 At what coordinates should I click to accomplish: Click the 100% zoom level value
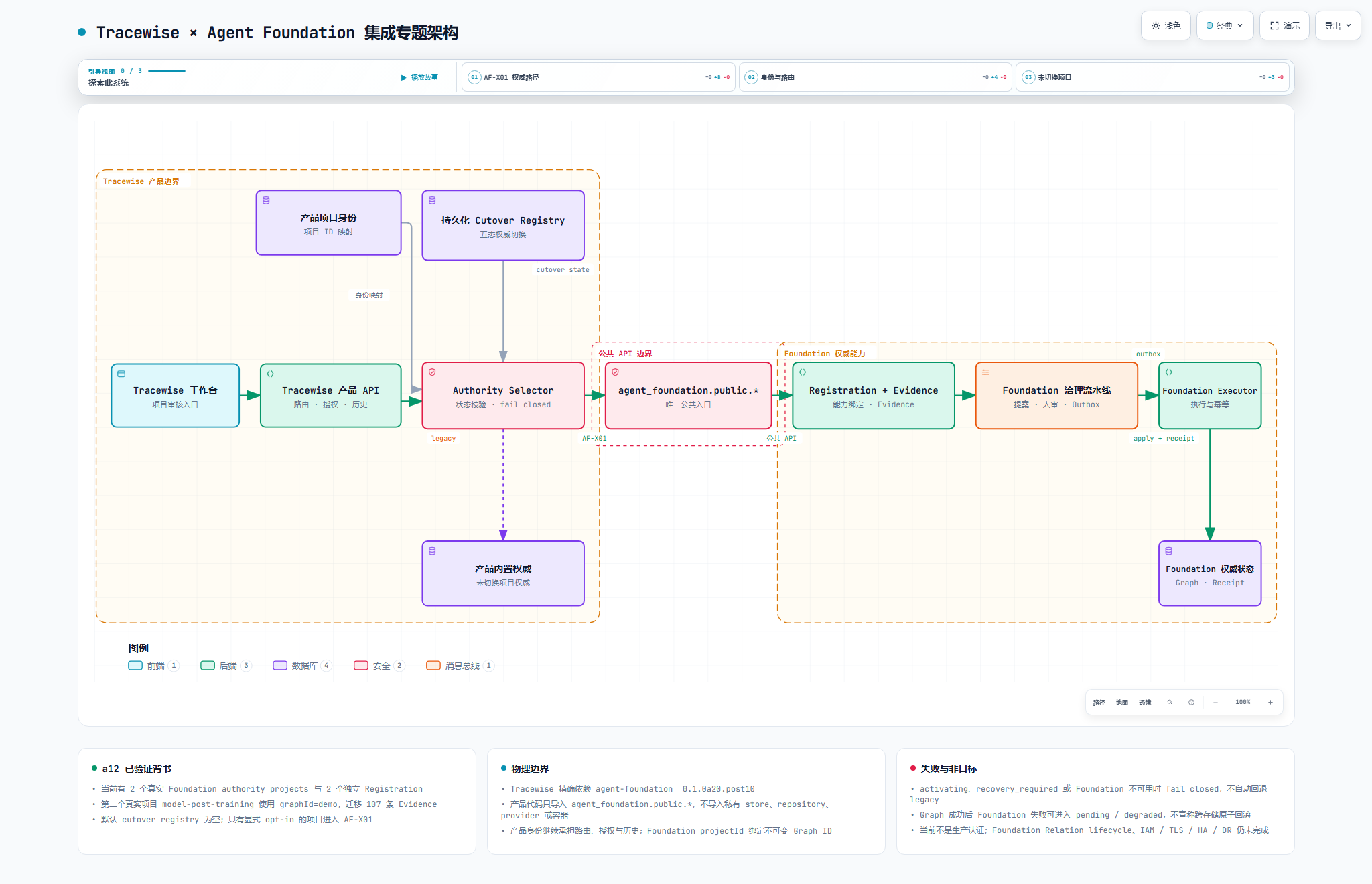[x=1243, y=703]
